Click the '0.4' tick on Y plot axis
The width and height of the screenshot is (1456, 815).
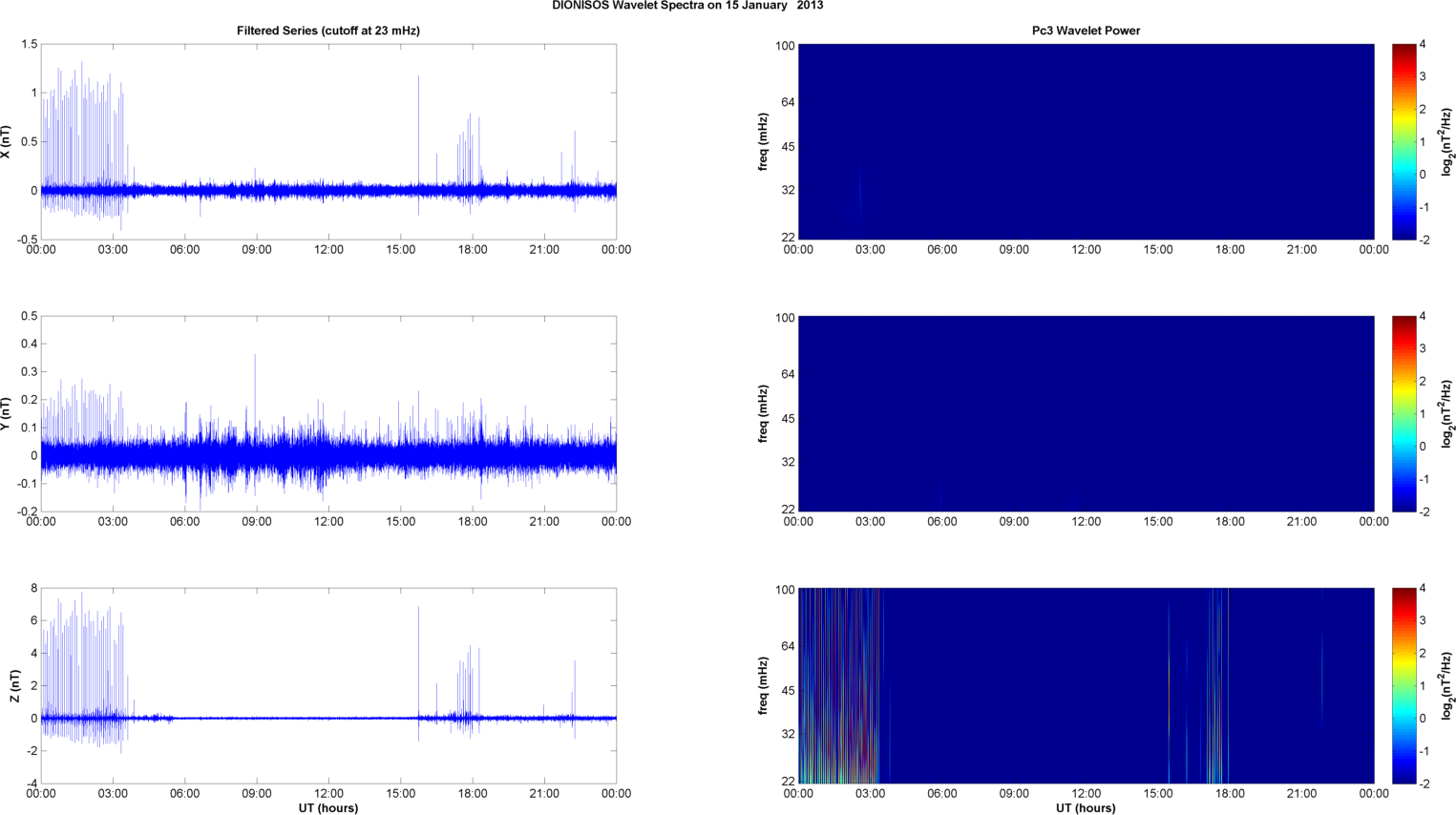point(29,345)
